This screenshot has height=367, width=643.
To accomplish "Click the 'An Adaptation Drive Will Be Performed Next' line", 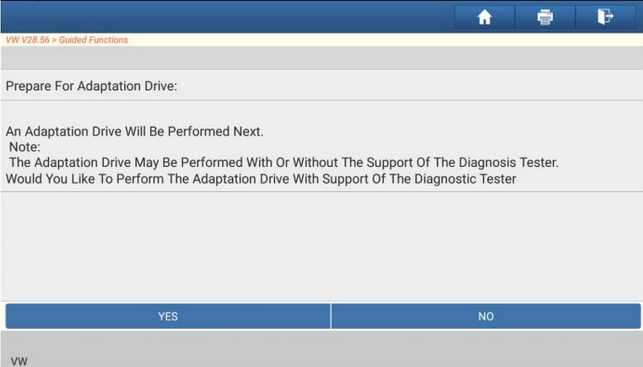I will tap(135, 132).
